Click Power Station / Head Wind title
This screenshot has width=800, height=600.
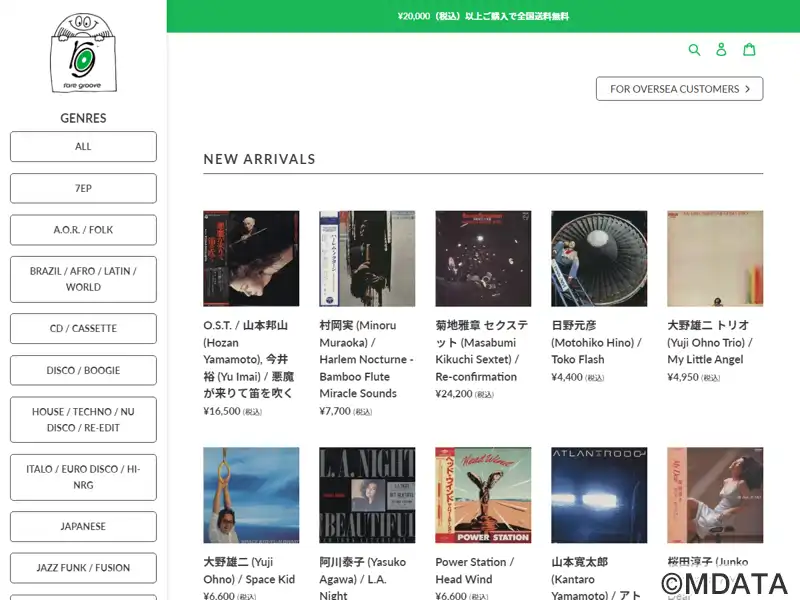tap(474, 570)
